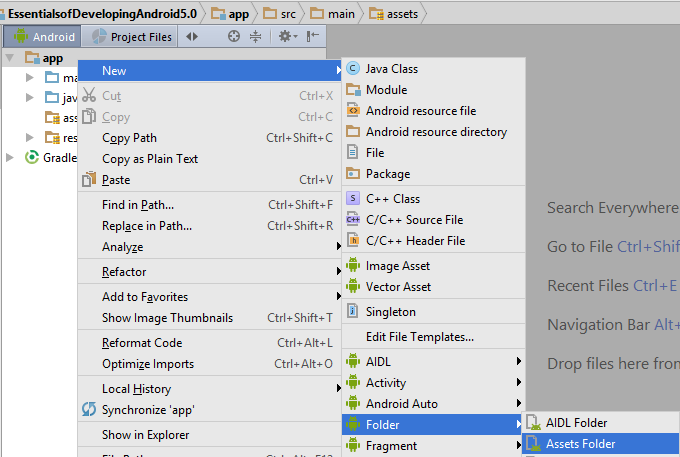Click the Vector Asset android icon

[353, 286]
